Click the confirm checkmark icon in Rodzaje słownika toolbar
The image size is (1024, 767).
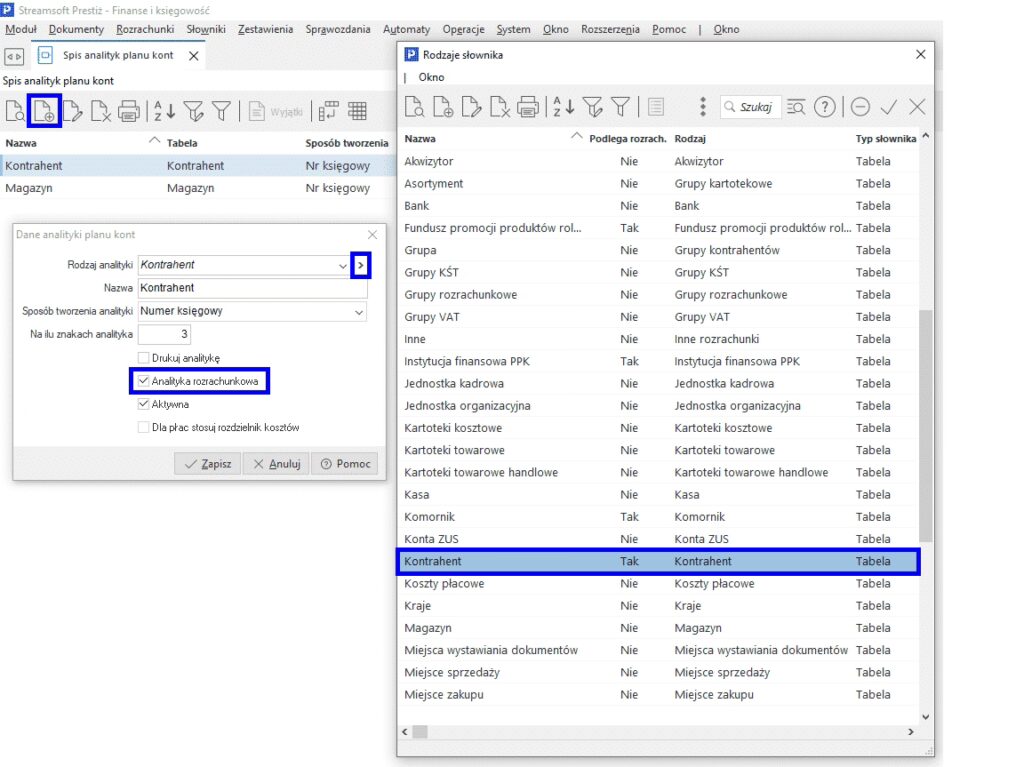coord(888,107)
